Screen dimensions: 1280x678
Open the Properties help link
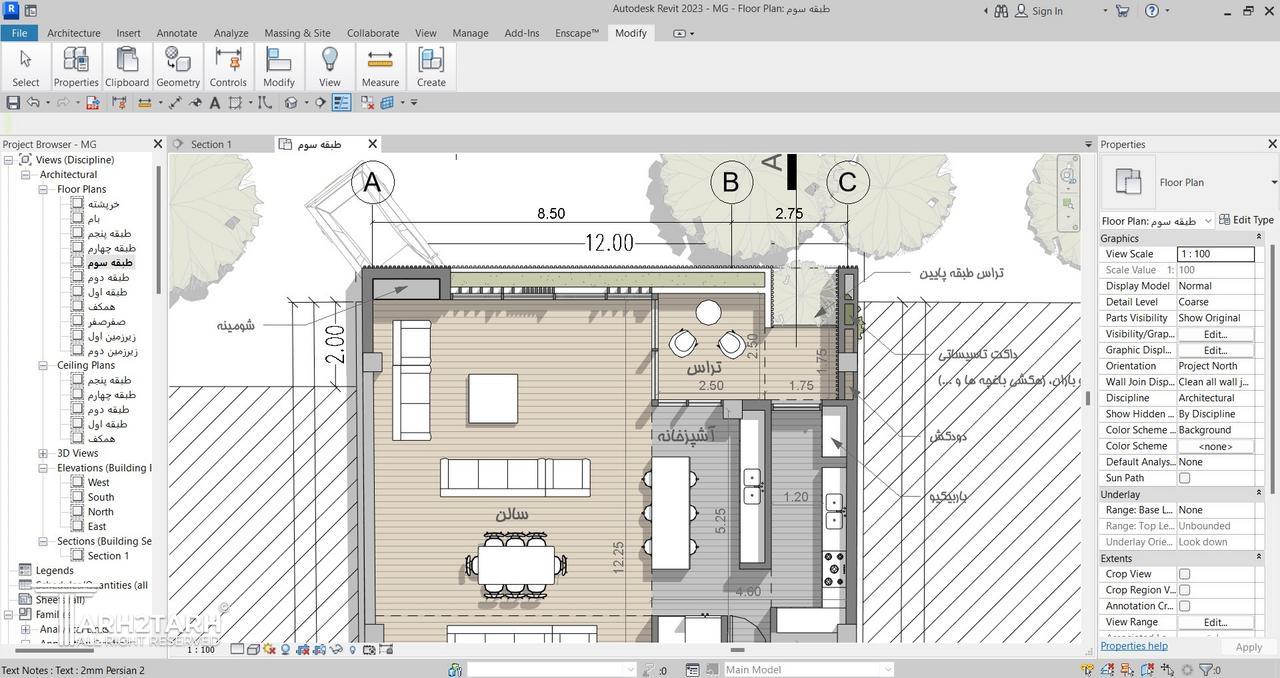[x=1133, y=646]
